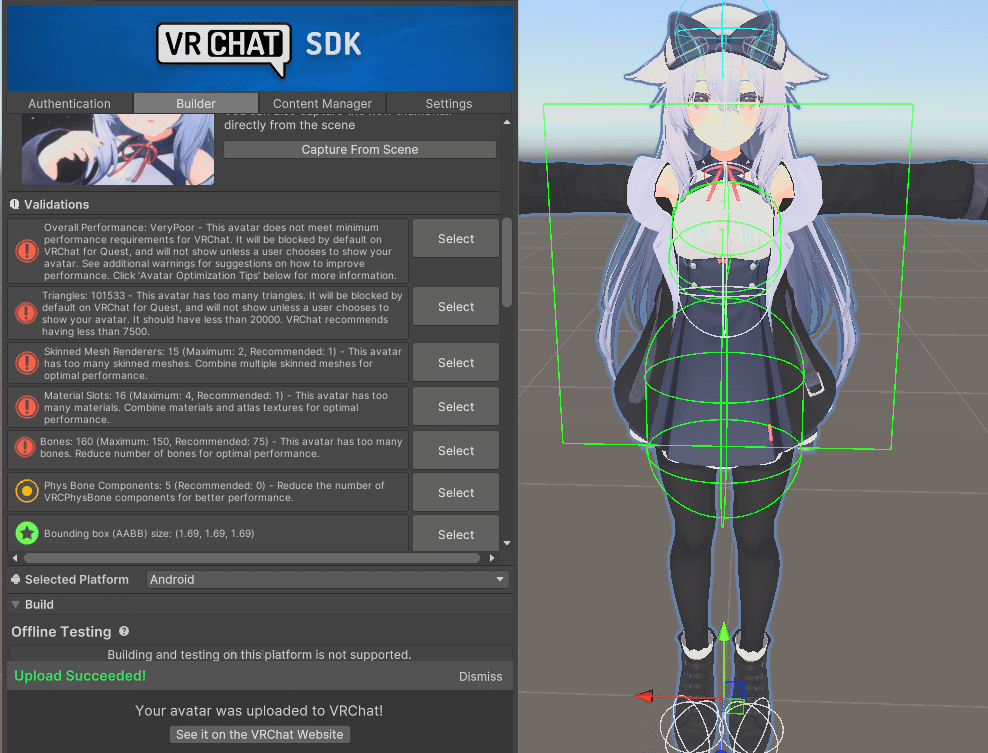Click the horizontal scrollbar left arrow
The image size is (988, 753).
pyautogui.click(x=15, y=558)
